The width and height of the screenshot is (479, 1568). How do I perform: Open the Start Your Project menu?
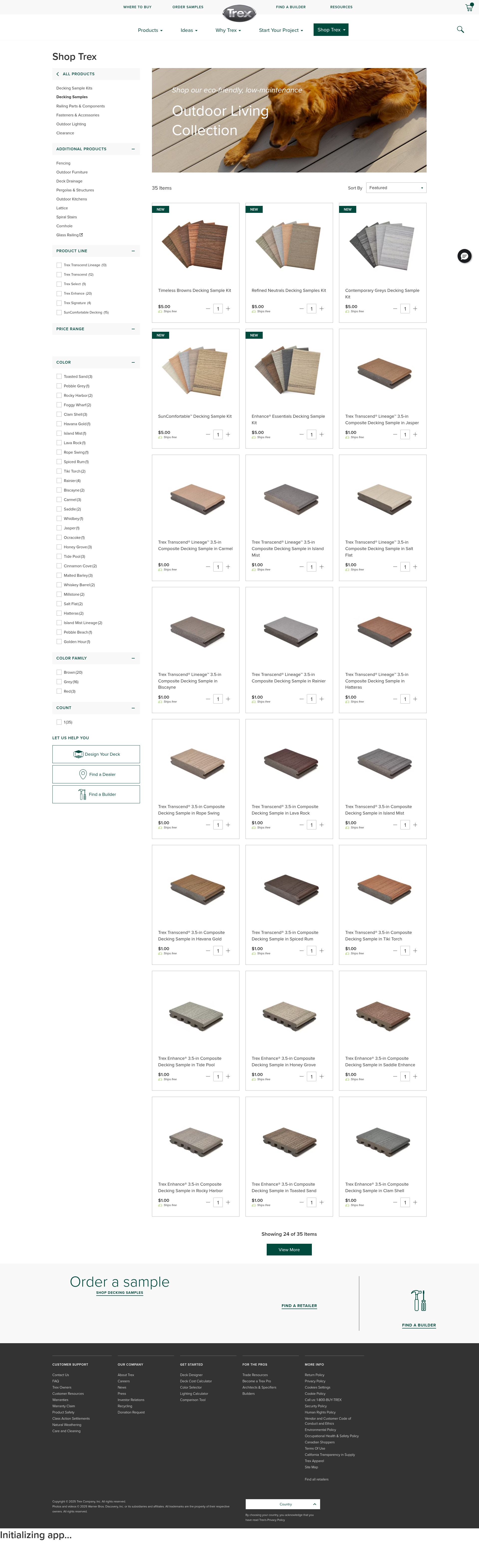[281, 30]
